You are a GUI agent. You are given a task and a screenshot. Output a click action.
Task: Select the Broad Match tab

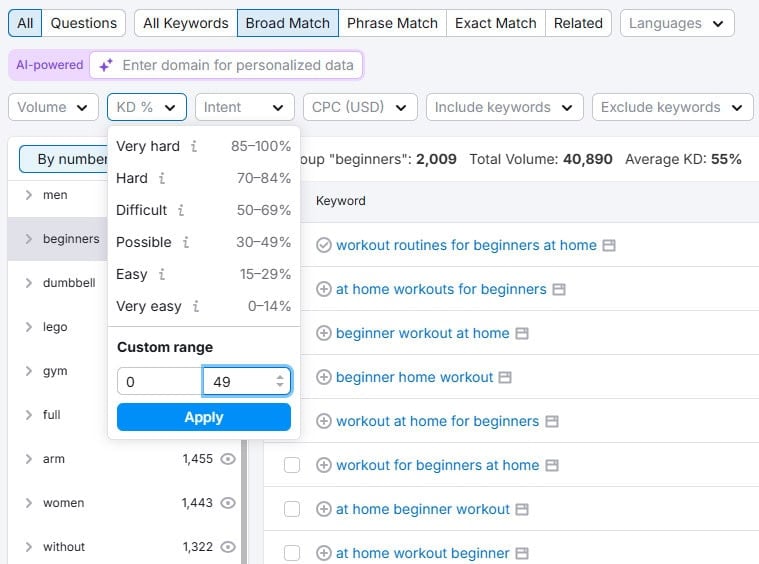click(288, 23)
